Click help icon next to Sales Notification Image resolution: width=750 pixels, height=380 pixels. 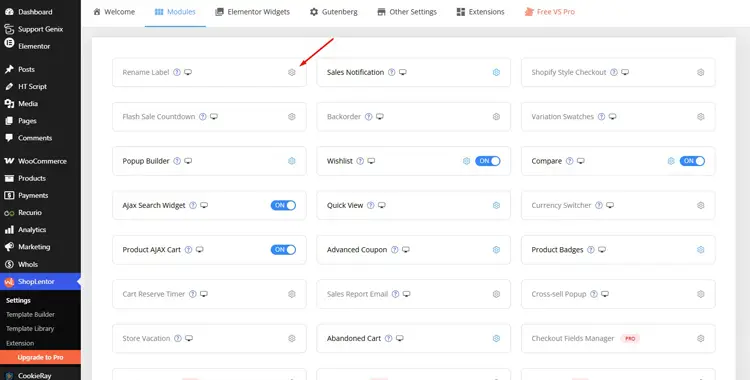[392, 72]
